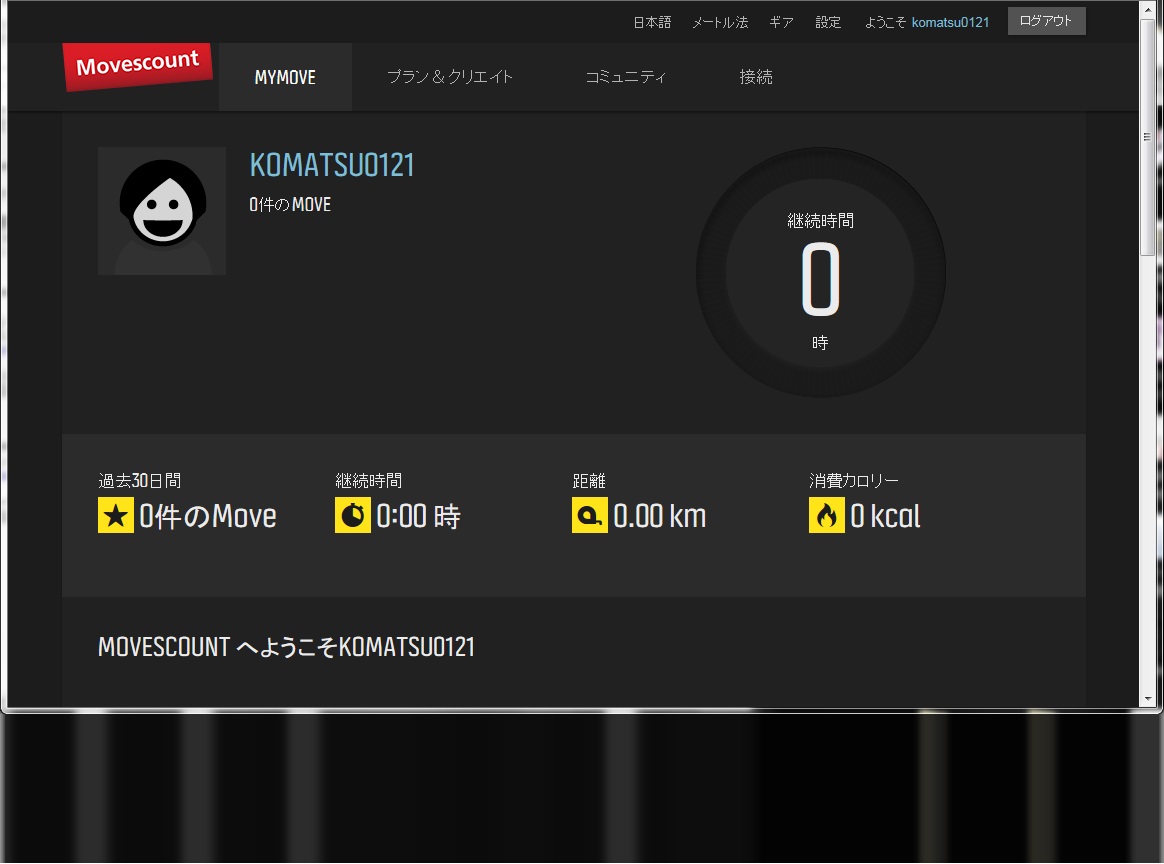
Task: Click the 0件のMOVE text under username
Action: click(x=290, y=205)
